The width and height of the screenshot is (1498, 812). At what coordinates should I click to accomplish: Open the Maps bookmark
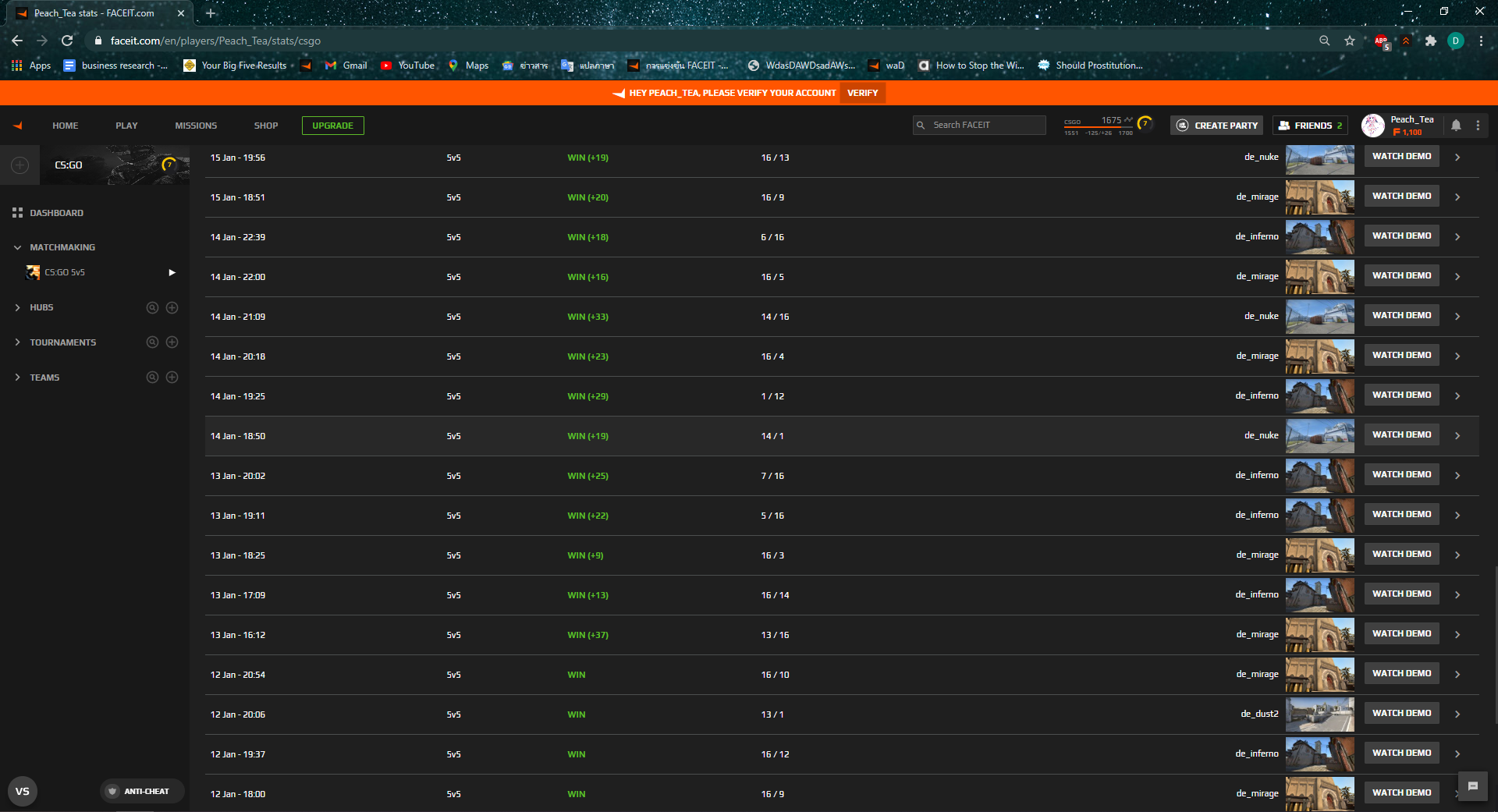(x=468, y=66)
